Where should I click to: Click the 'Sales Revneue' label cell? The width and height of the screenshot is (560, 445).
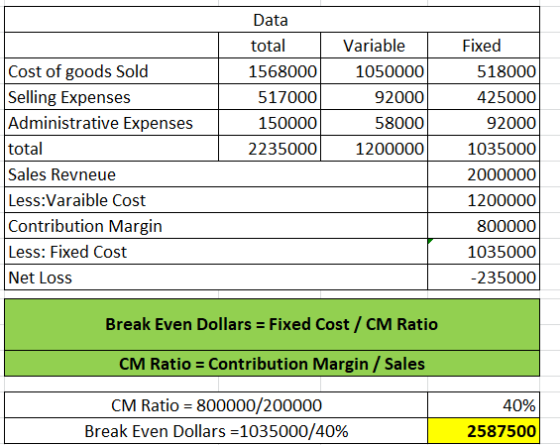coord(216,174)
